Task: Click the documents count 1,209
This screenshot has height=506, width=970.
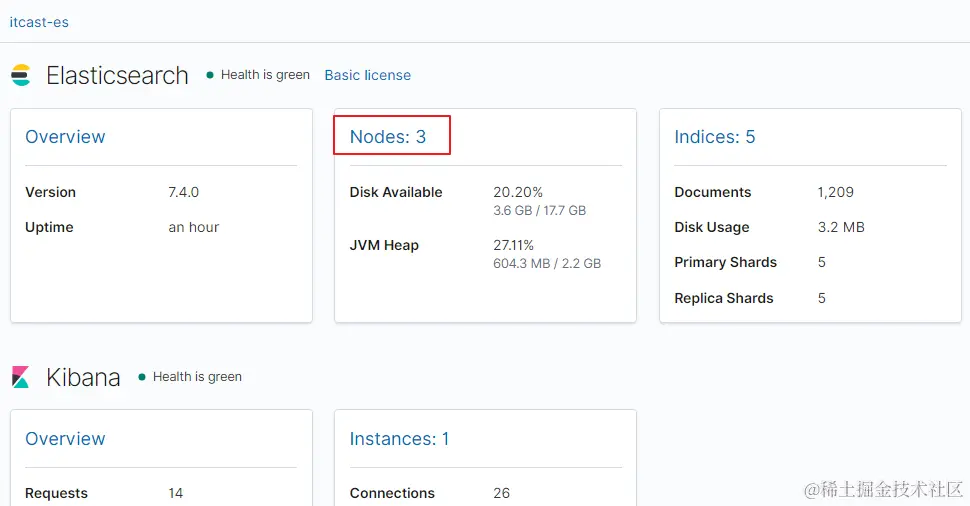Action: coord(836,192)
